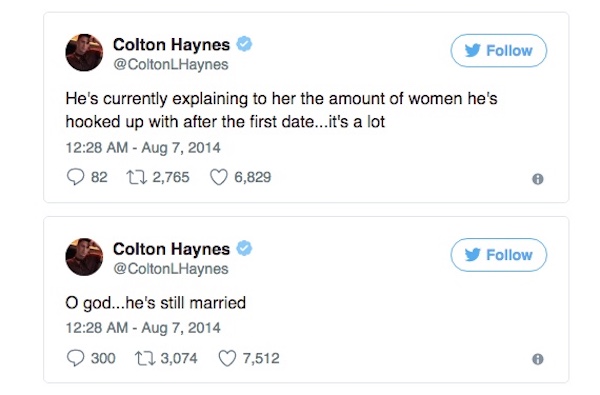Open @ColtonLHaynes handle in the second tweet
The image size is (600, 395).
(171, 269)
